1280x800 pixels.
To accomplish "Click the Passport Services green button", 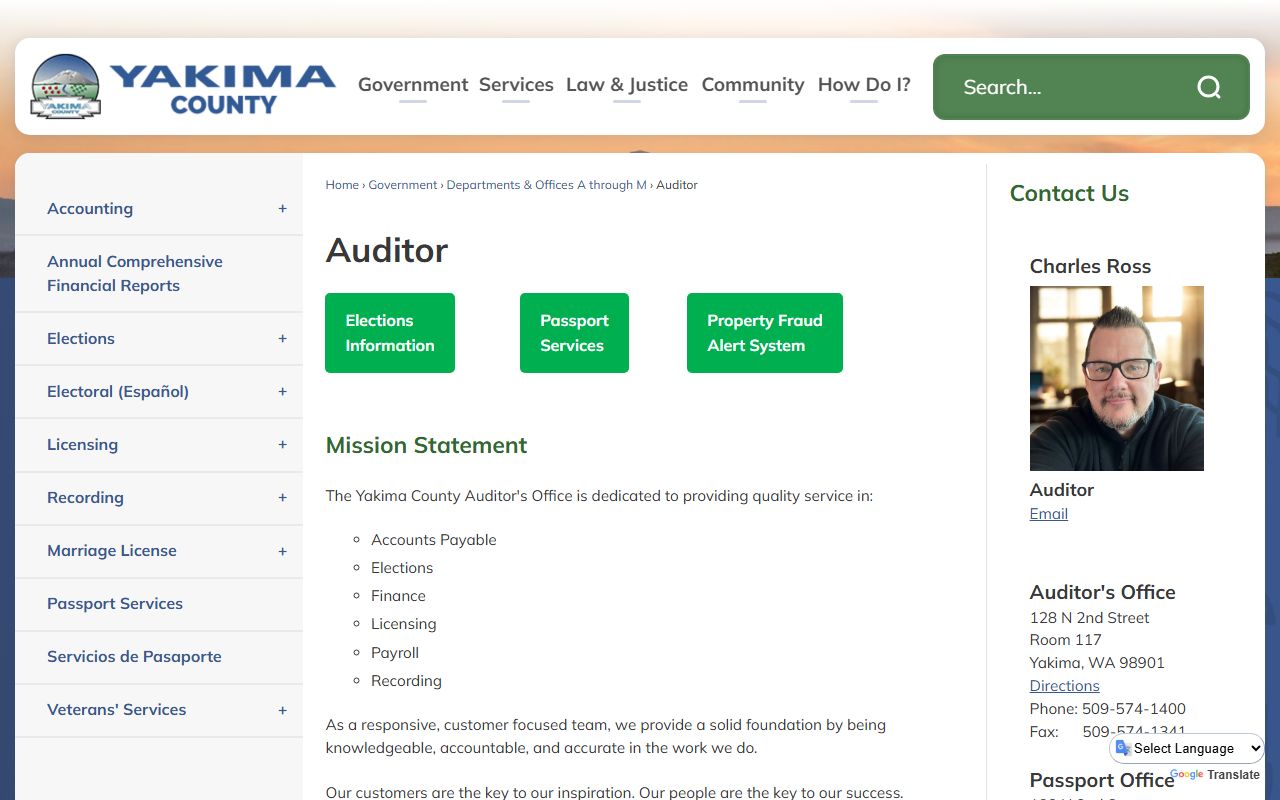I will tap(574, 333).
